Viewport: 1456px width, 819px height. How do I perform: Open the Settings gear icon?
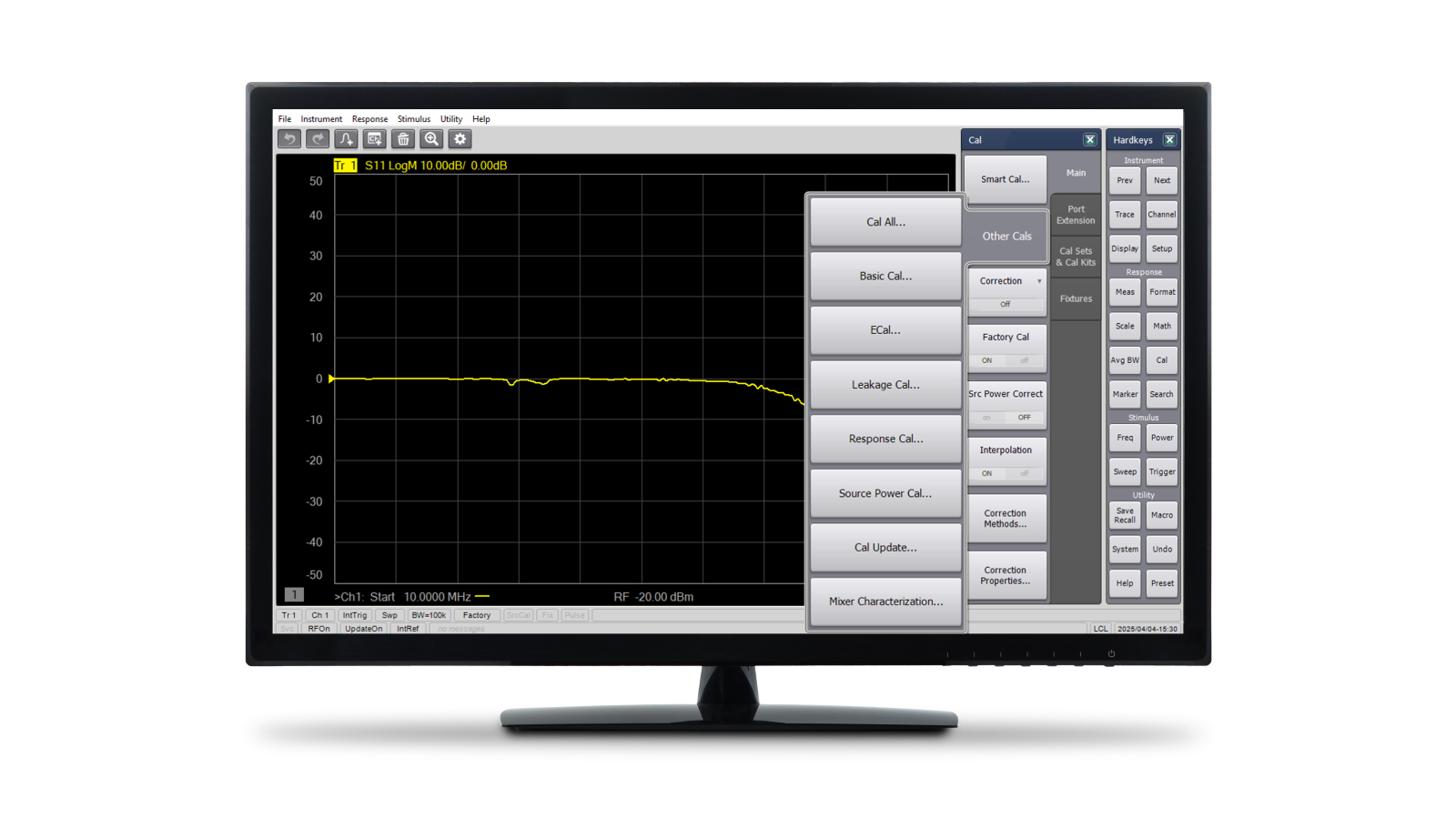point(460,138)
